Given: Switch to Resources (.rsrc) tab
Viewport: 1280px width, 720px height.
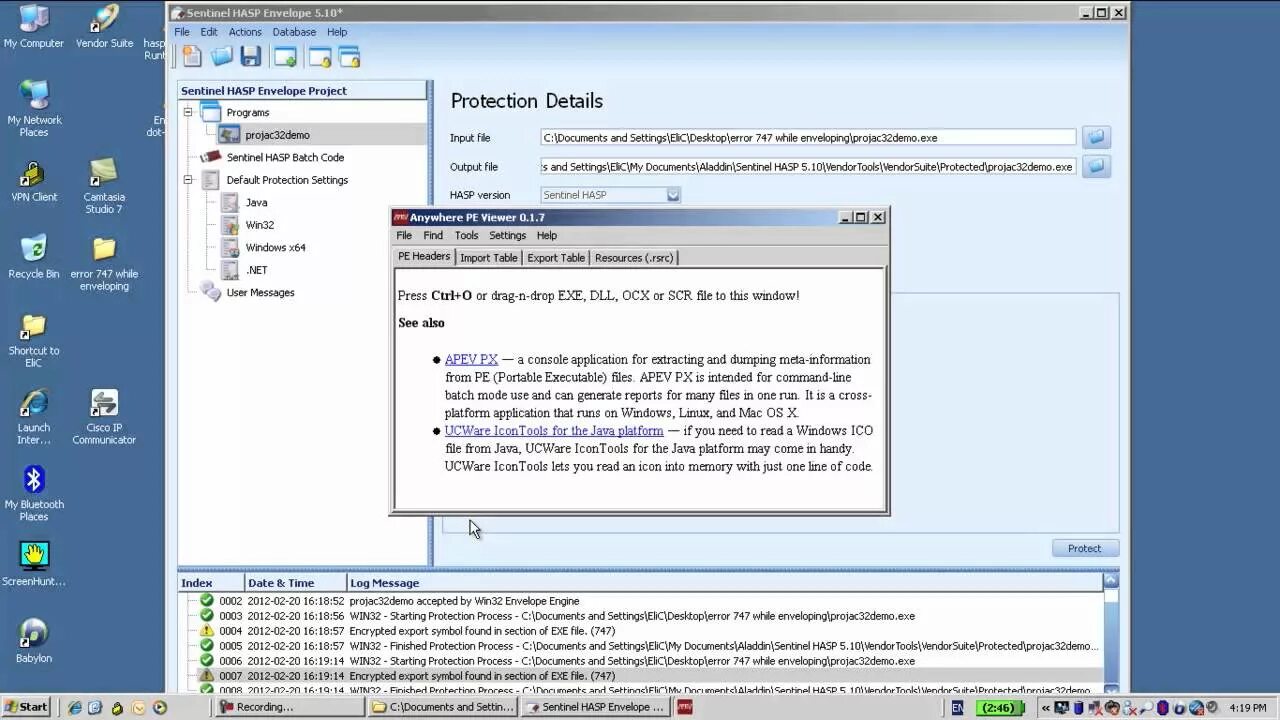Looking at the screenshot, I should [634, 257].
